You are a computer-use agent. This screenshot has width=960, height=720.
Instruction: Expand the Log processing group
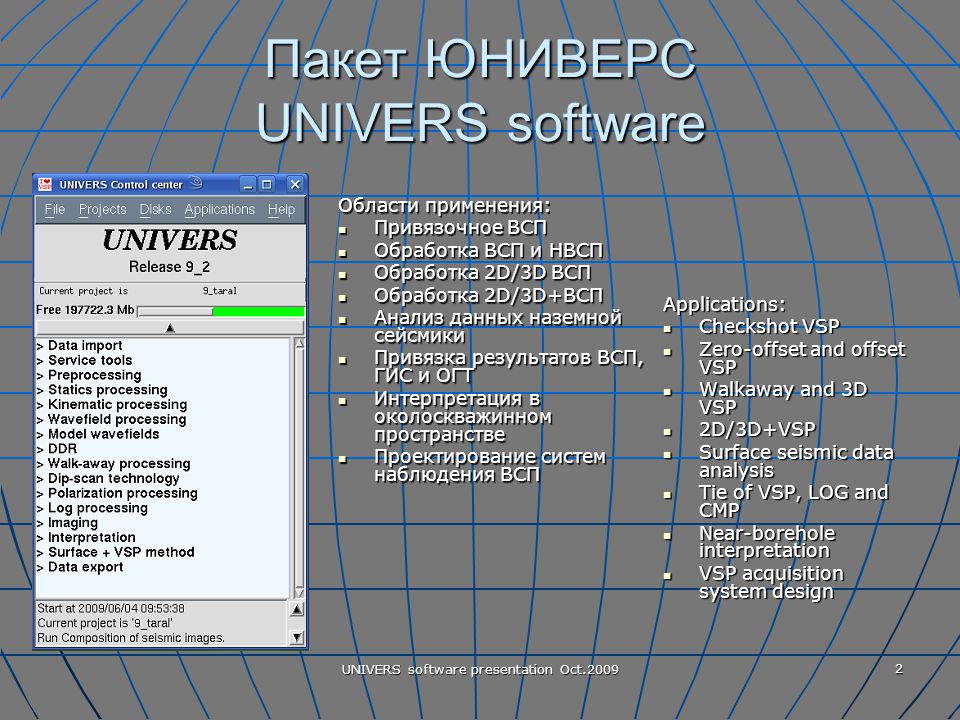tap(92, 508)
